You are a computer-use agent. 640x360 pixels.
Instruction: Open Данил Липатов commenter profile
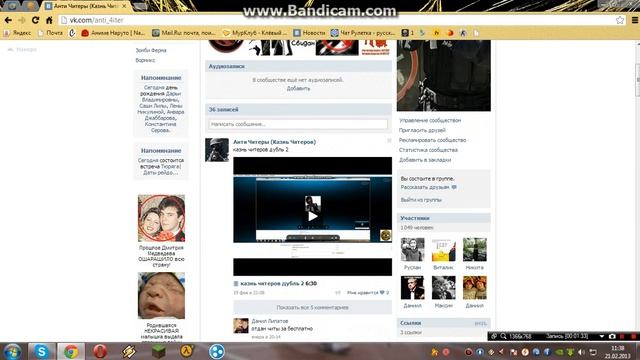(x=269, y=321)
